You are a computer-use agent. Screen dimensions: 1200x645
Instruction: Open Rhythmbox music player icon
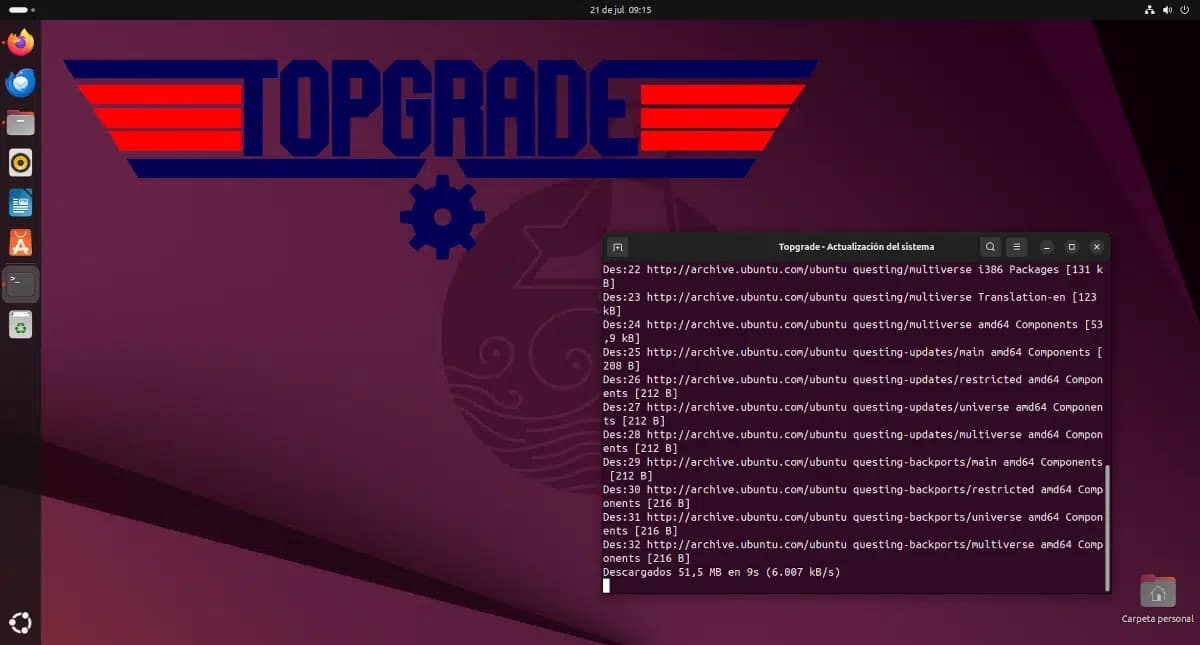[x=20, y=162]
